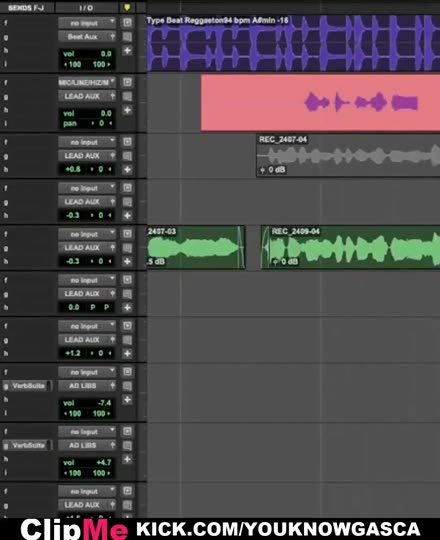Click the plus icon next to +0.6 volume
The image size is (440, 540).
[x=127, y=169]
